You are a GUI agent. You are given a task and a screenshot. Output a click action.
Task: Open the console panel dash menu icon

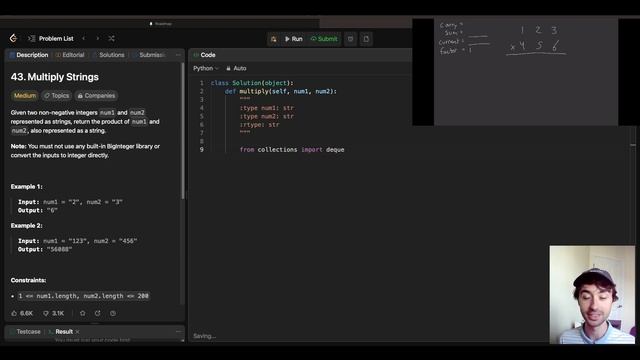tap(178, 331)
